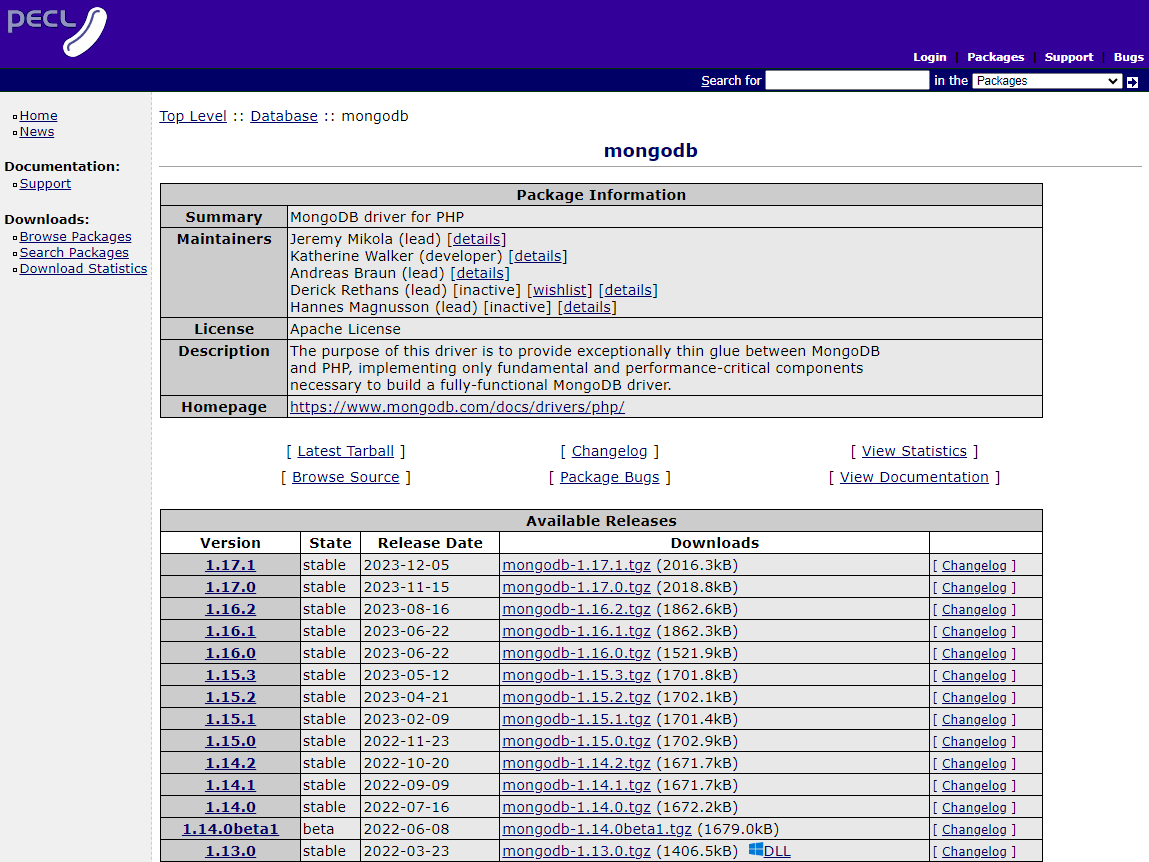The height and width of the screenshot is (862, 1149).
Task: Click the PECL logo
Action: point(57,31)
